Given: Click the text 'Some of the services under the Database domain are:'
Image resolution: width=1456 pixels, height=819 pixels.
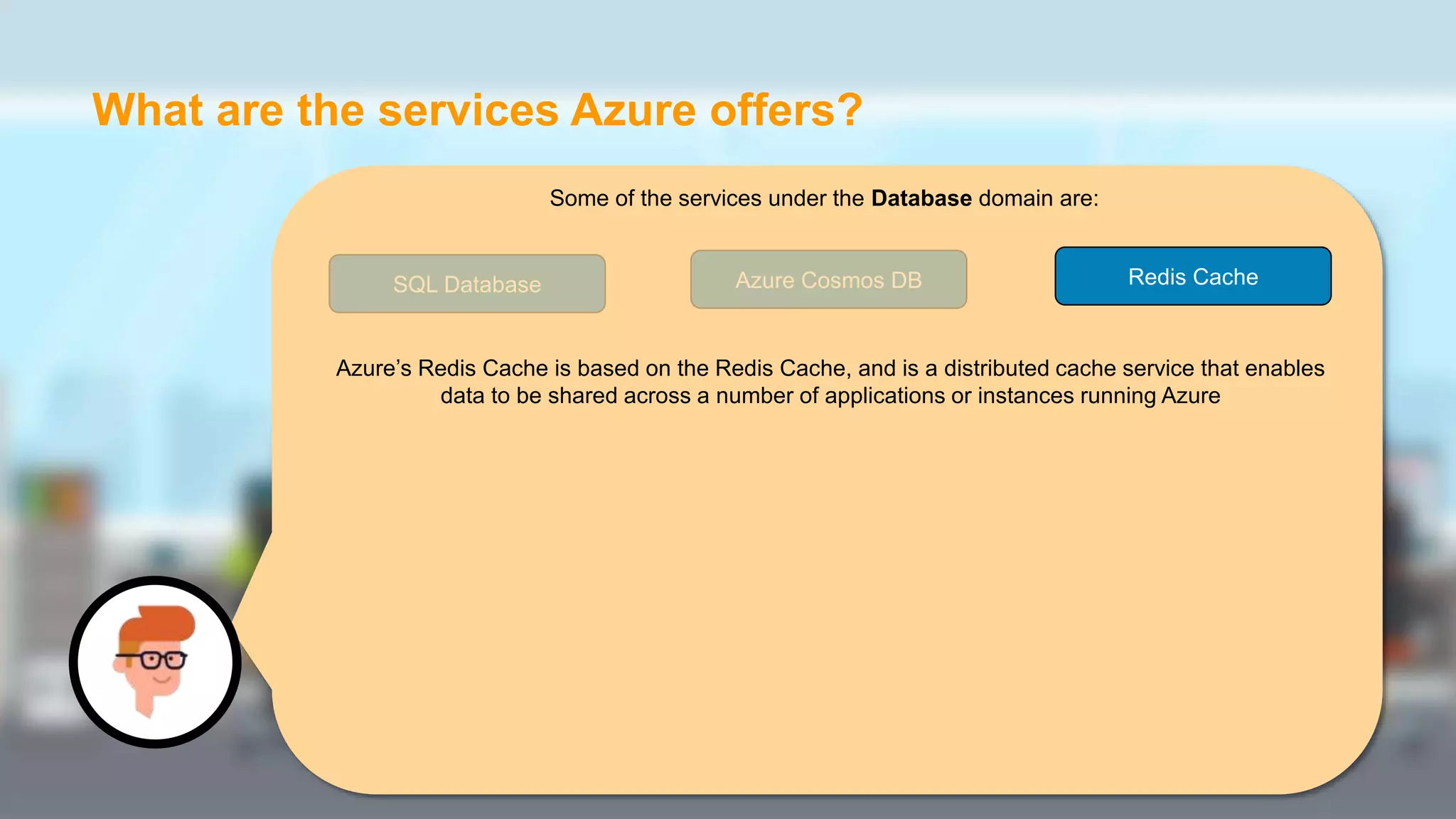Looking at the screenshot, I should click(824, 198).
